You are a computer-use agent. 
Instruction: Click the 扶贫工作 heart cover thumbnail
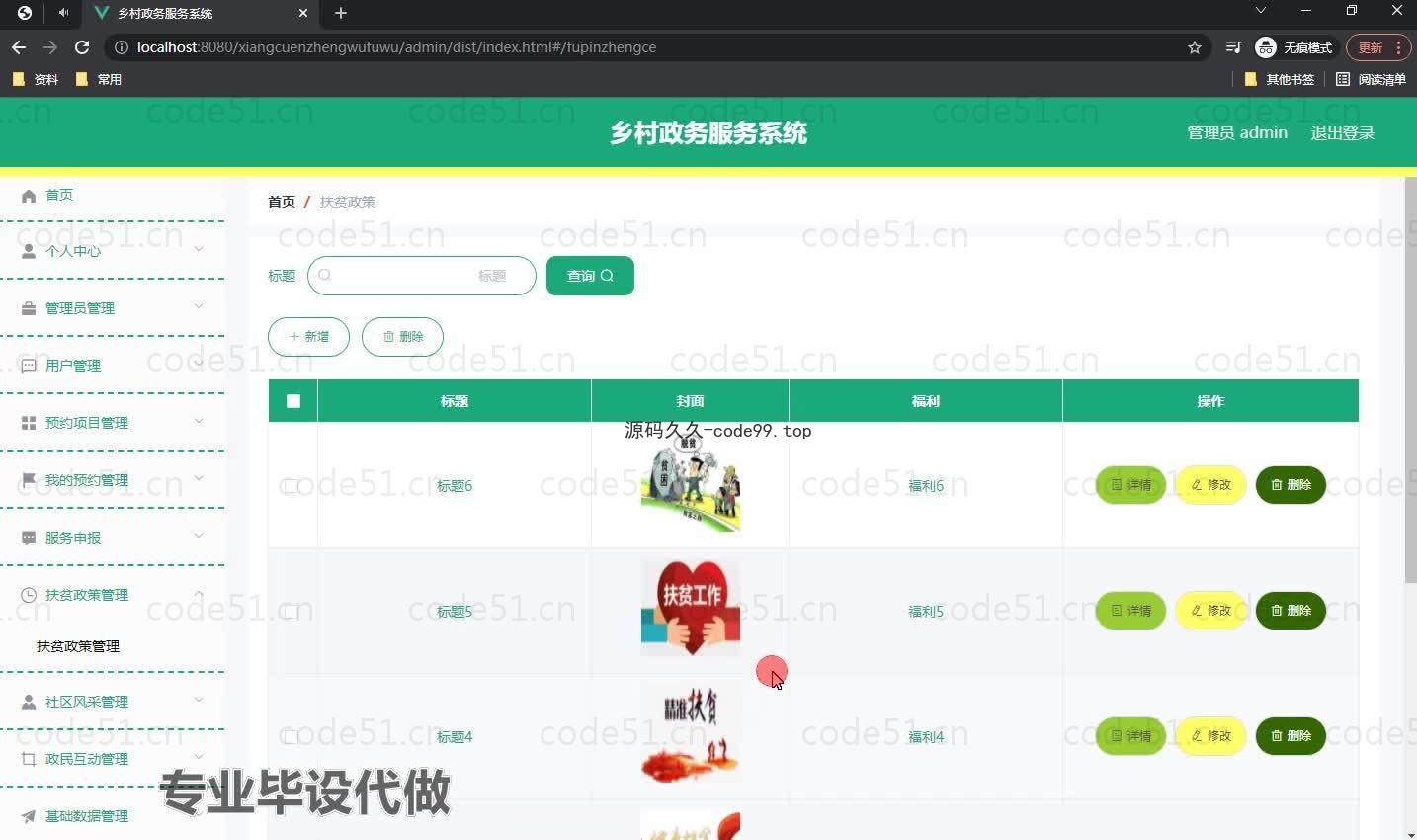(690, 607)
